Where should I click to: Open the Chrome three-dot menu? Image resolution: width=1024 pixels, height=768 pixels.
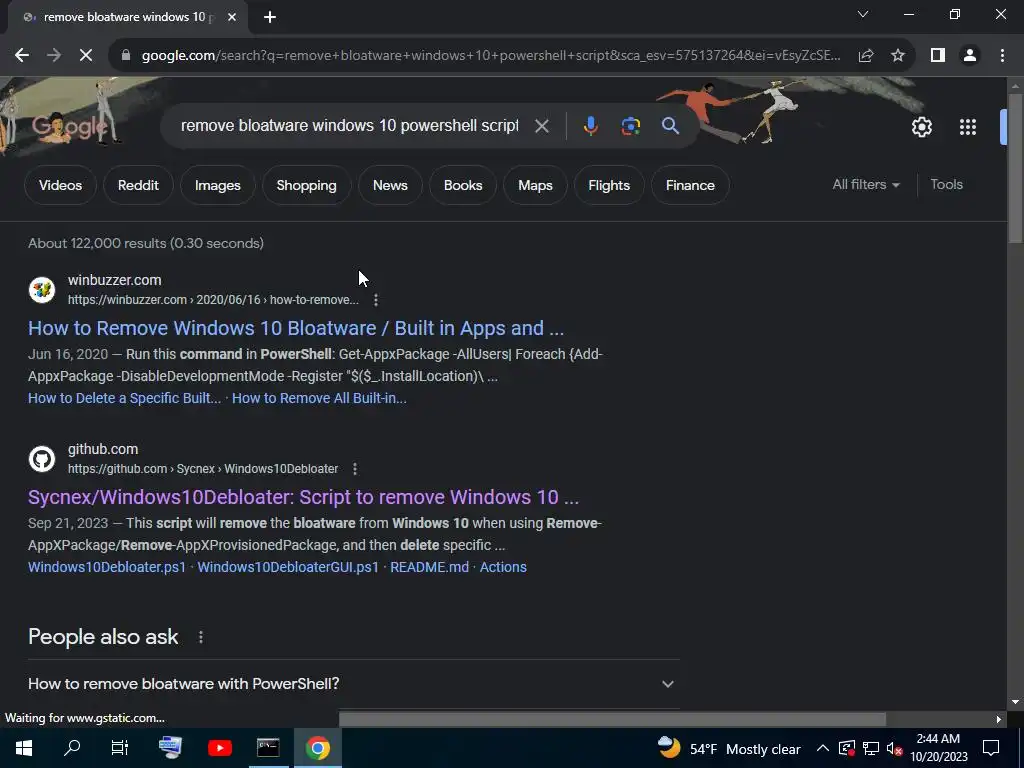click(1002, 56)
